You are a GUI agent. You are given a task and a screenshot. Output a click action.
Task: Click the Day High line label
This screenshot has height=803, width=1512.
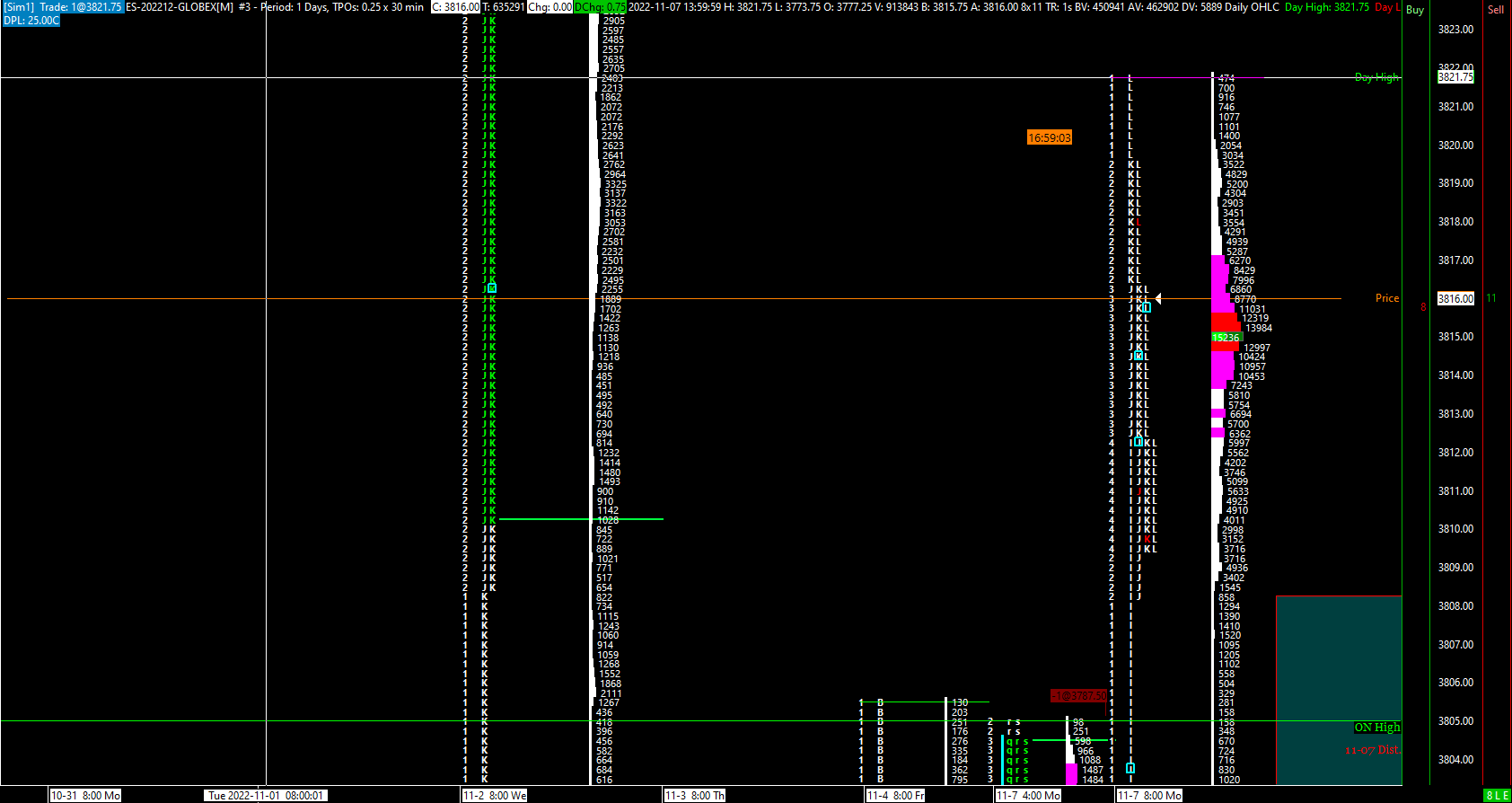pos(1376,77)
